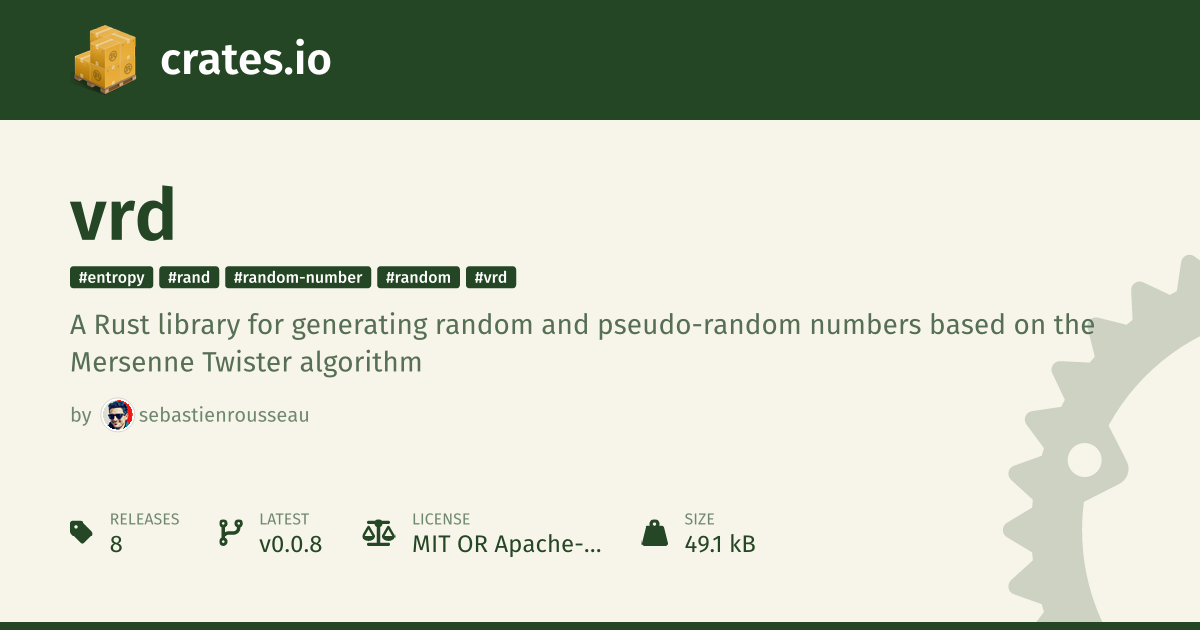Click the size weight icon
The width and height of the screenshot is (1200, 630).
pos(654,532)
